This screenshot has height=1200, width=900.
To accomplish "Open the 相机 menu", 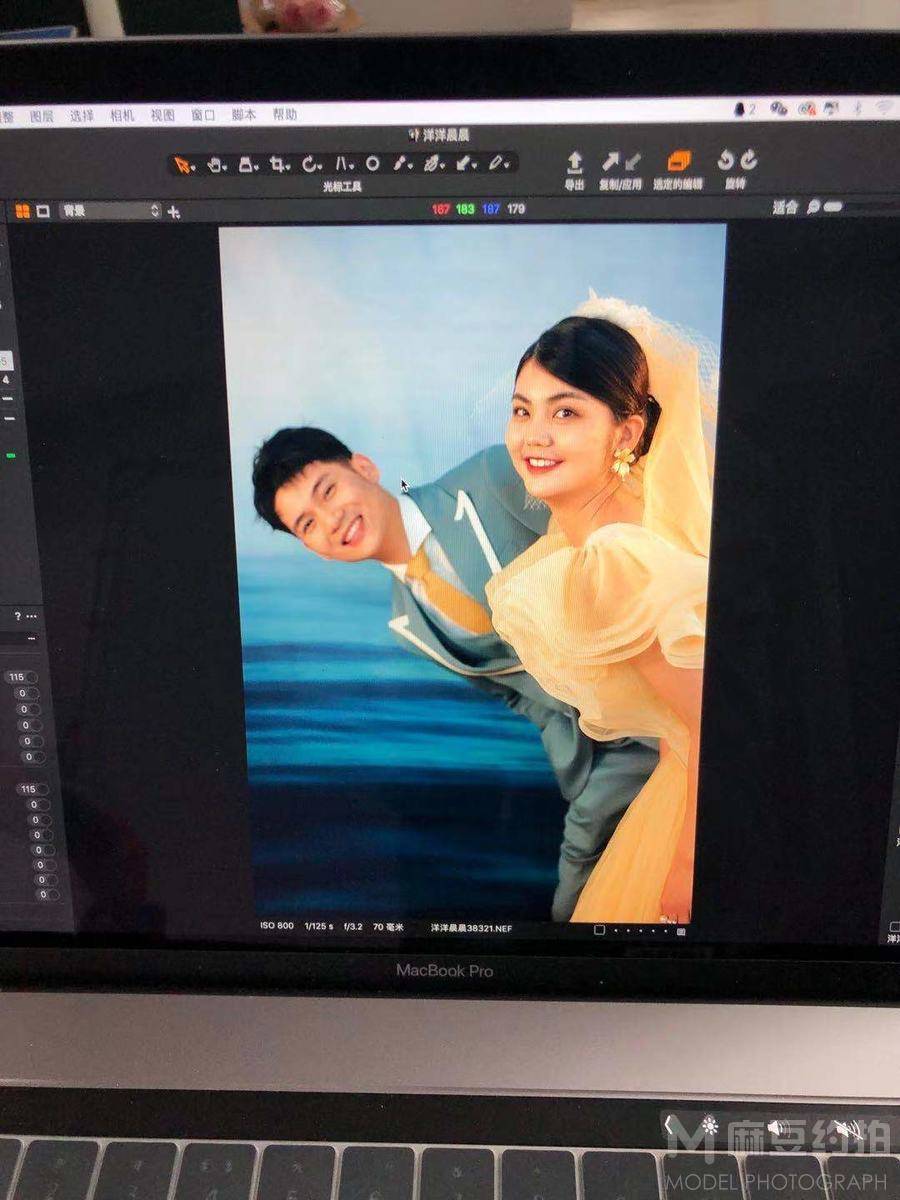I will (122, 115).
